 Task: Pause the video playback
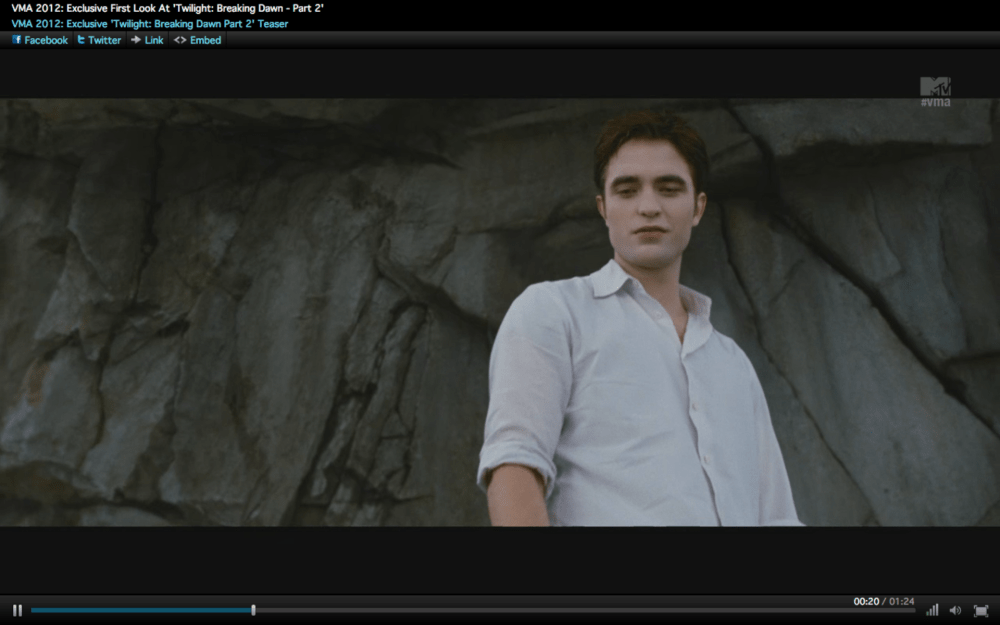17,610
